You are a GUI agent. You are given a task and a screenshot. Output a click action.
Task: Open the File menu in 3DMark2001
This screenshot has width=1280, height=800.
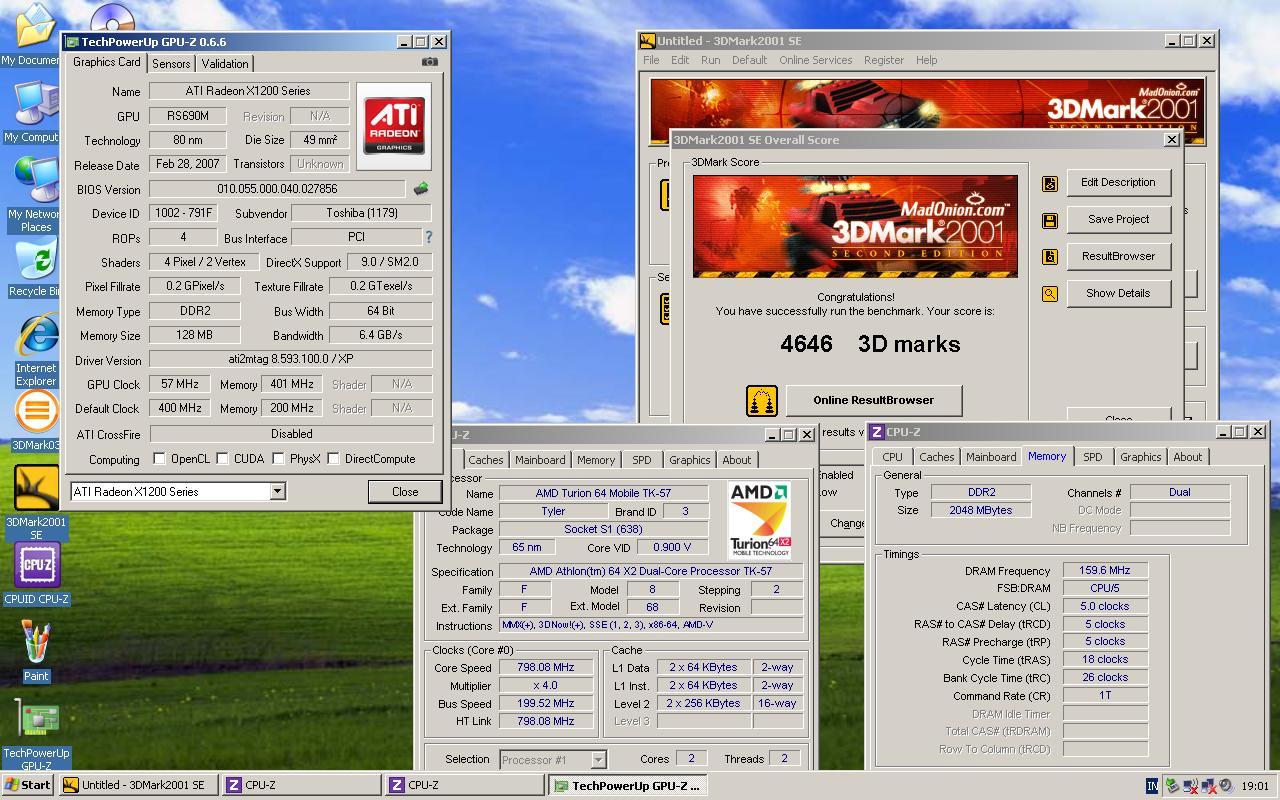(x=651, y=60)
